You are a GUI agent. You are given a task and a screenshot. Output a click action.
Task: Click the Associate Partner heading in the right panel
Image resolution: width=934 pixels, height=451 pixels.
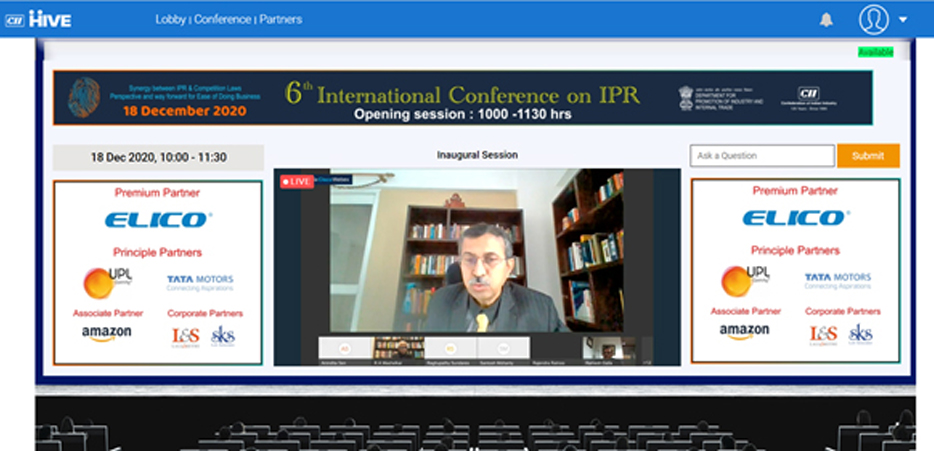tap(745, 312)
